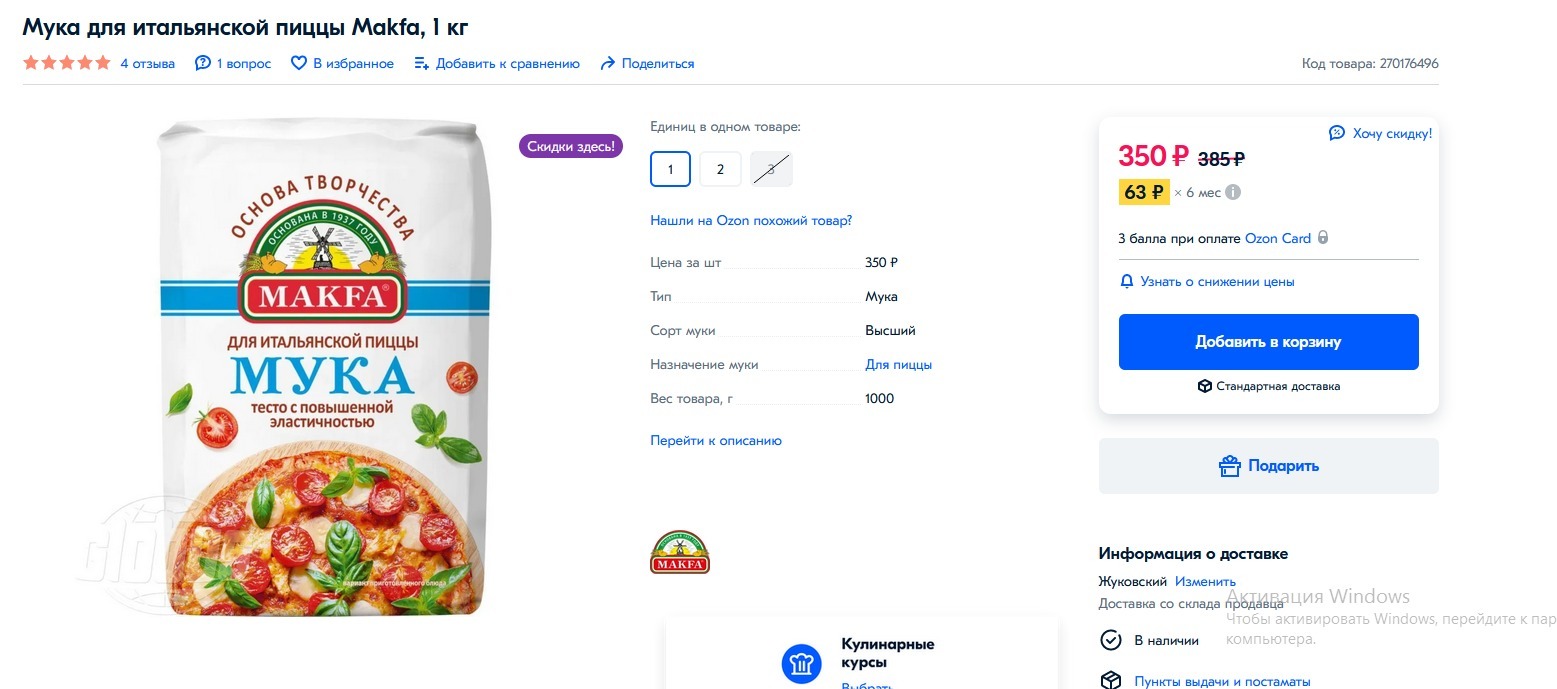Open the 4 отзыва reviews link

[147, 63]
